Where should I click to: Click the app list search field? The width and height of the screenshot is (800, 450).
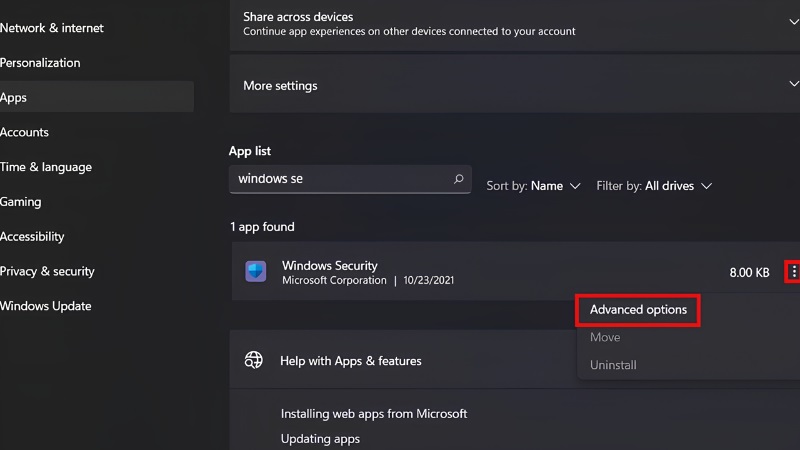[350, 179]
